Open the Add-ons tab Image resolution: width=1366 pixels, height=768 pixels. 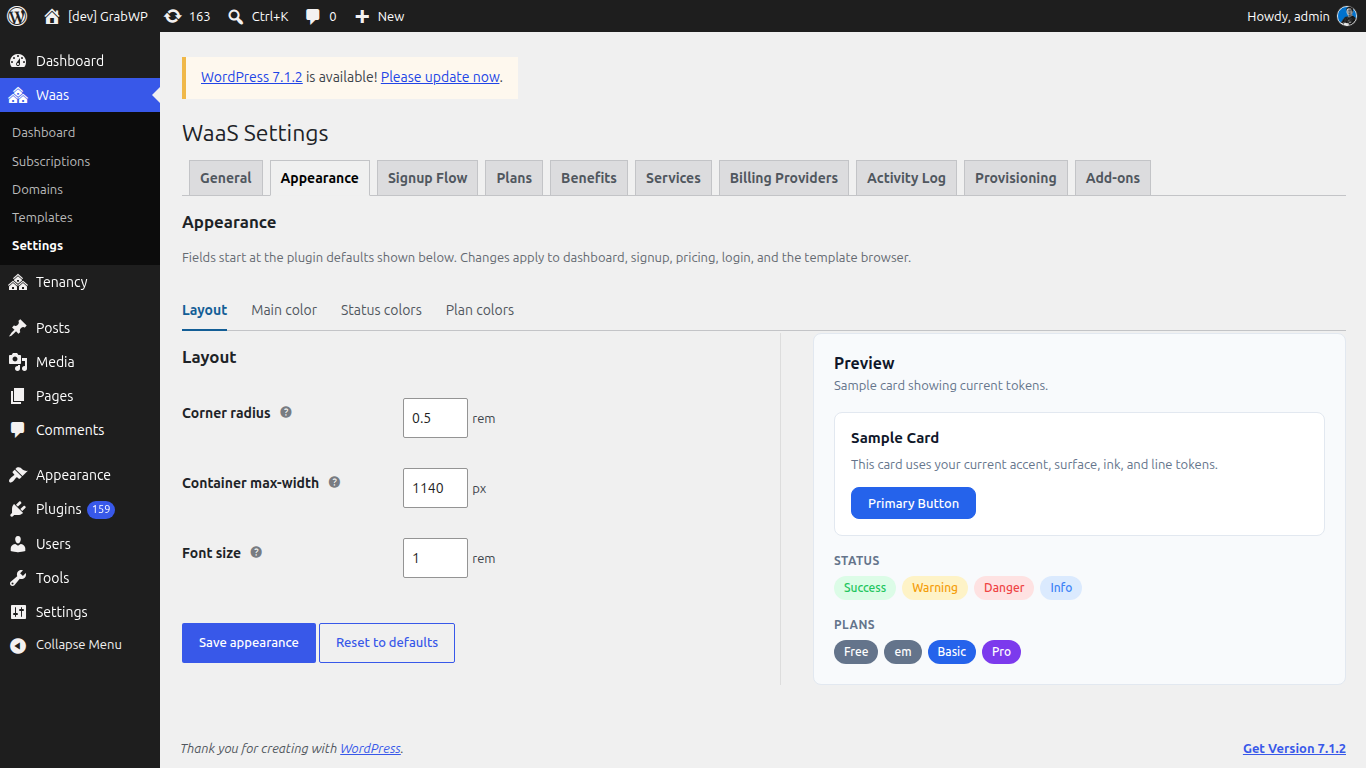click(1113, 178)
